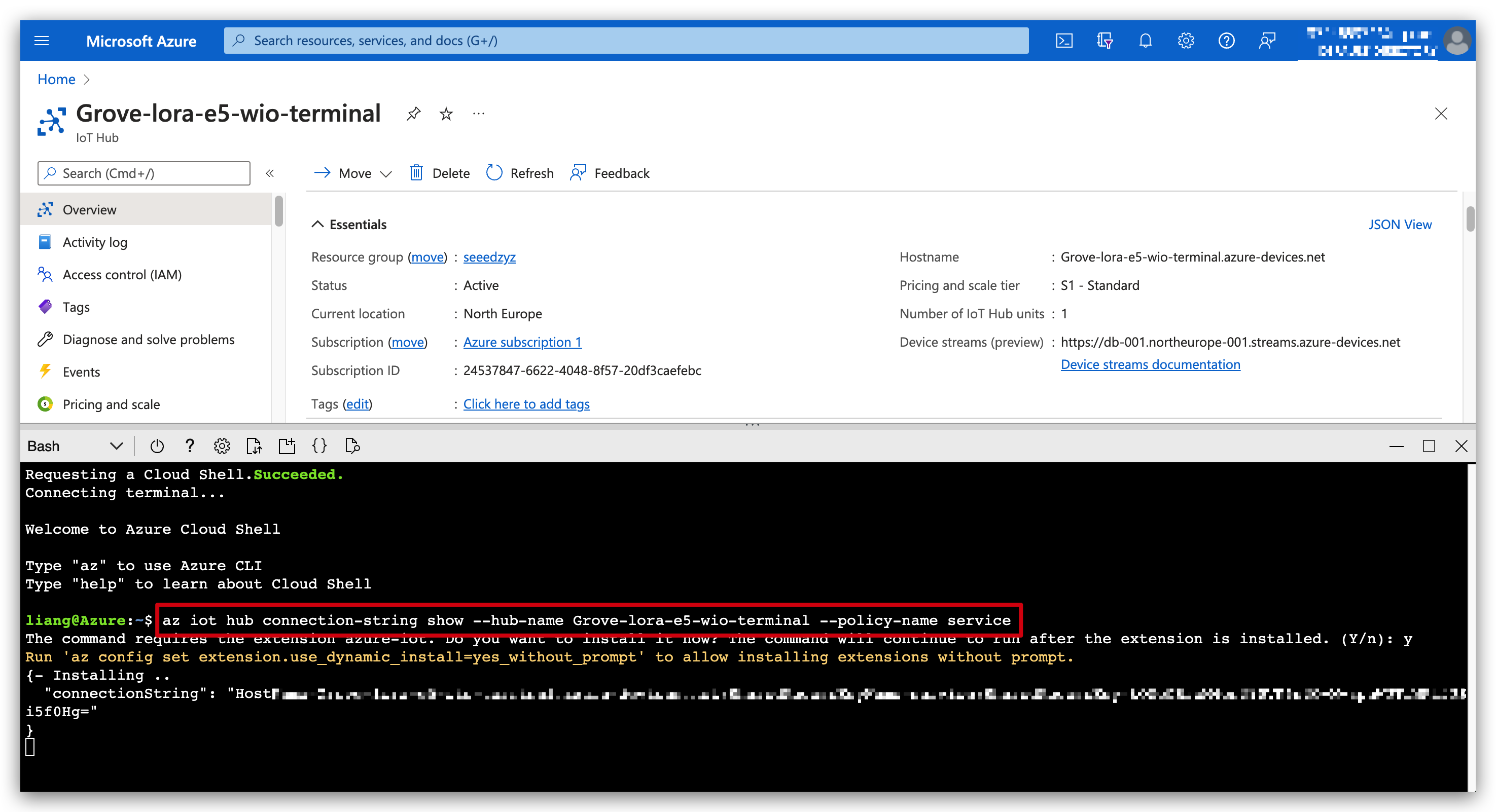The width and height of the screenshot is (1496, 812).
Task: Open portal settings gear
Action: coord(1186,41)
